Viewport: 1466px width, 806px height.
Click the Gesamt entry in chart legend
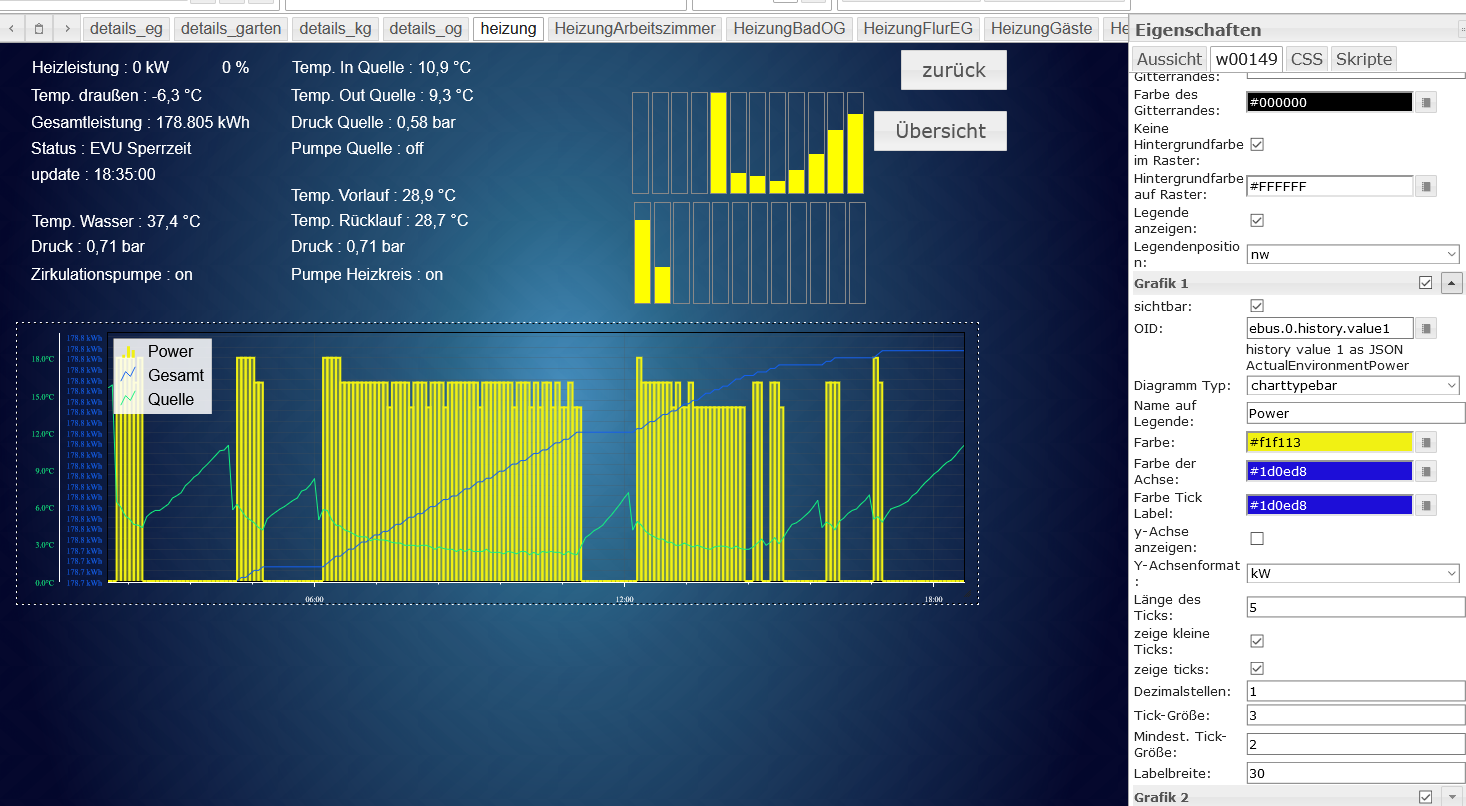click(176, 375)
